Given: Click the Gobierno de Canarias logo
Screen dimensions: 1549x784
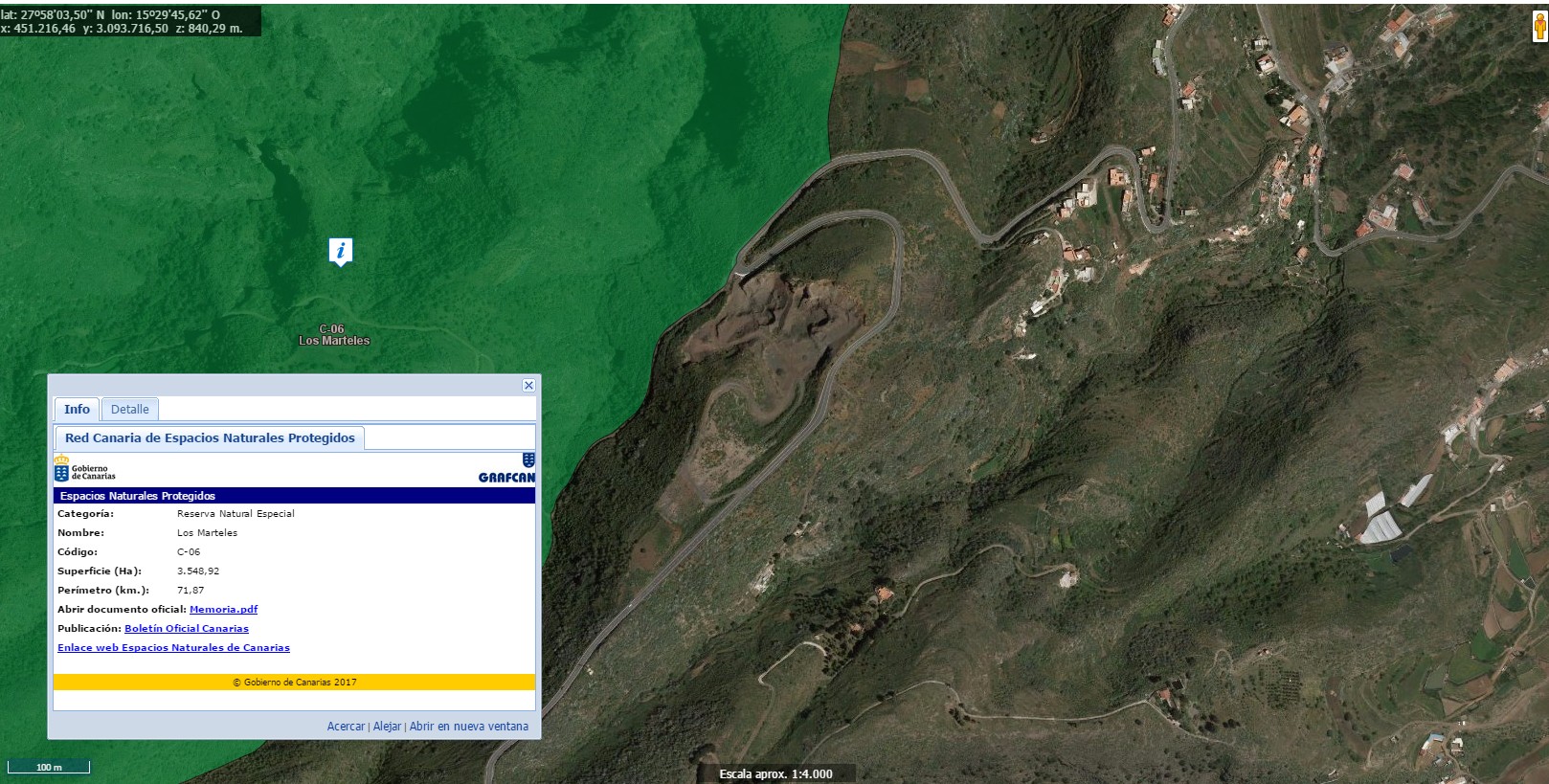Looking at the screenshot, I should click(84, 470).
